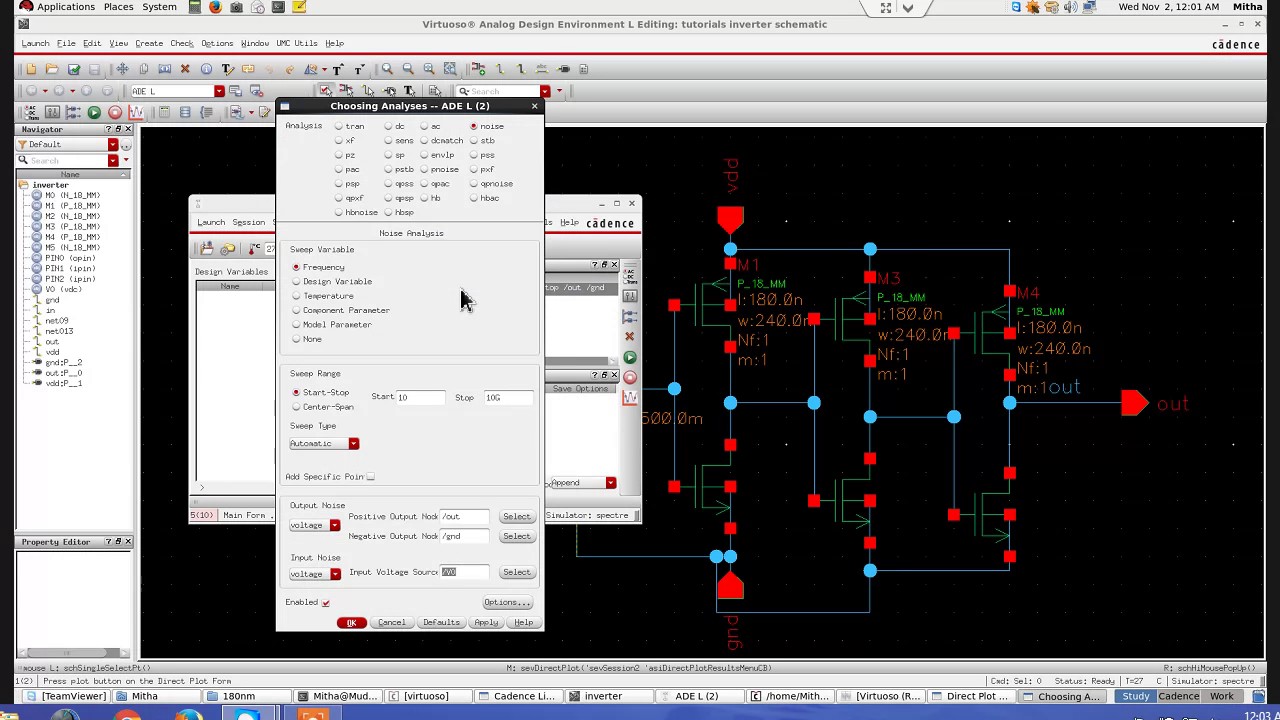This screenshot has width=1280, height=720.
Task: Click the Choose Analyses AC/DC/Trans toolbar icon
Action: coord(31,112)
